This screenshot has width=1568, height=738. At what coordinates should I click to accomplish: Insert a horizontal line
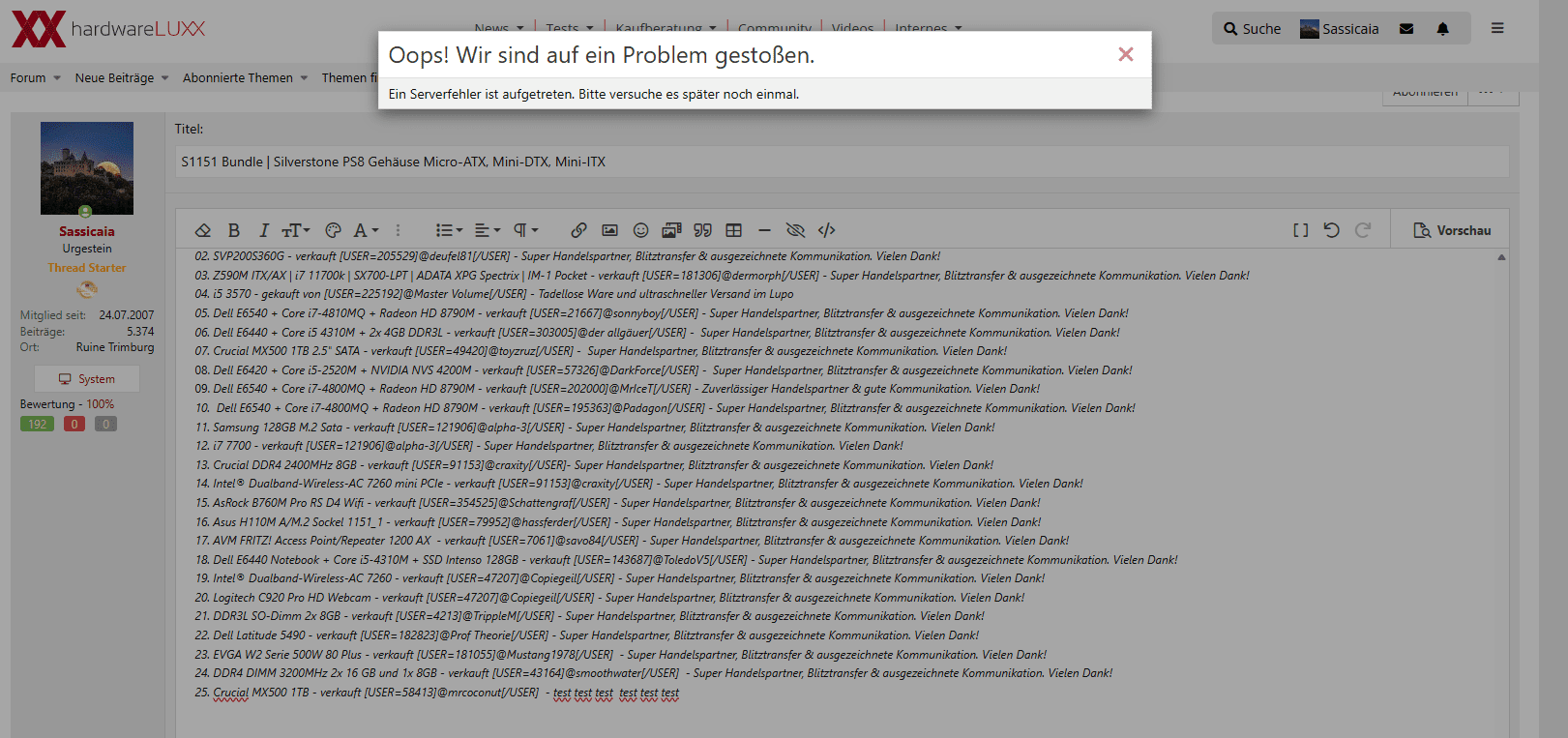pos(764,230)
